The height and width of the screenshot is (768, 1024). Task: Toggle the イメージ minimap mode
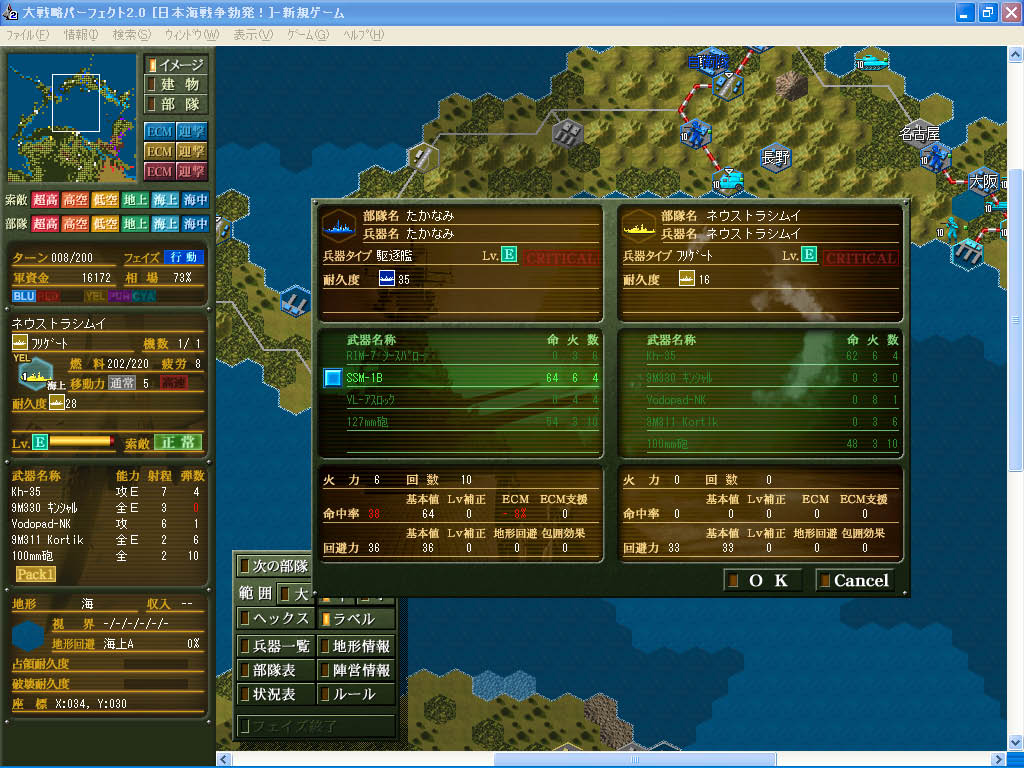coord(176,65)
